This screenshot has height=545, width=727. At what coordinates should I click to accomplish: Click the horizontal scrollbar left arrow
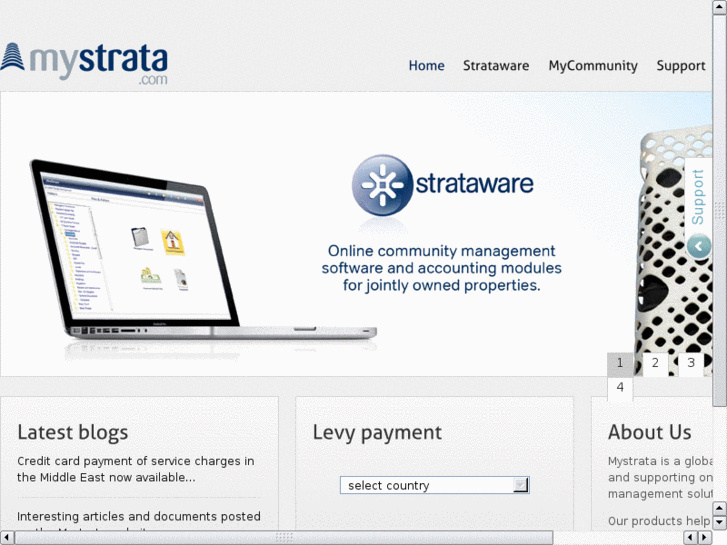pos(6,538)
